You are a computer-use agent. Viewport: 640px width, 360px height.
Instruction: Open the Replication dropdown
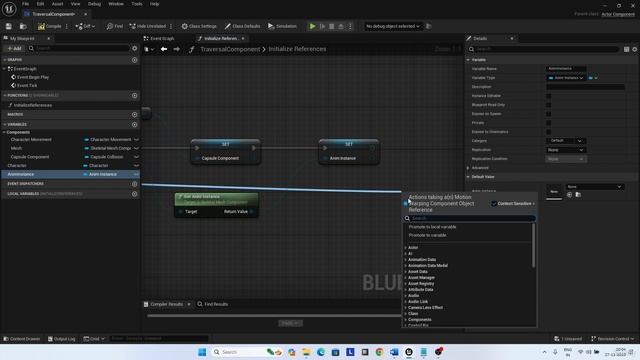[566, 150]
